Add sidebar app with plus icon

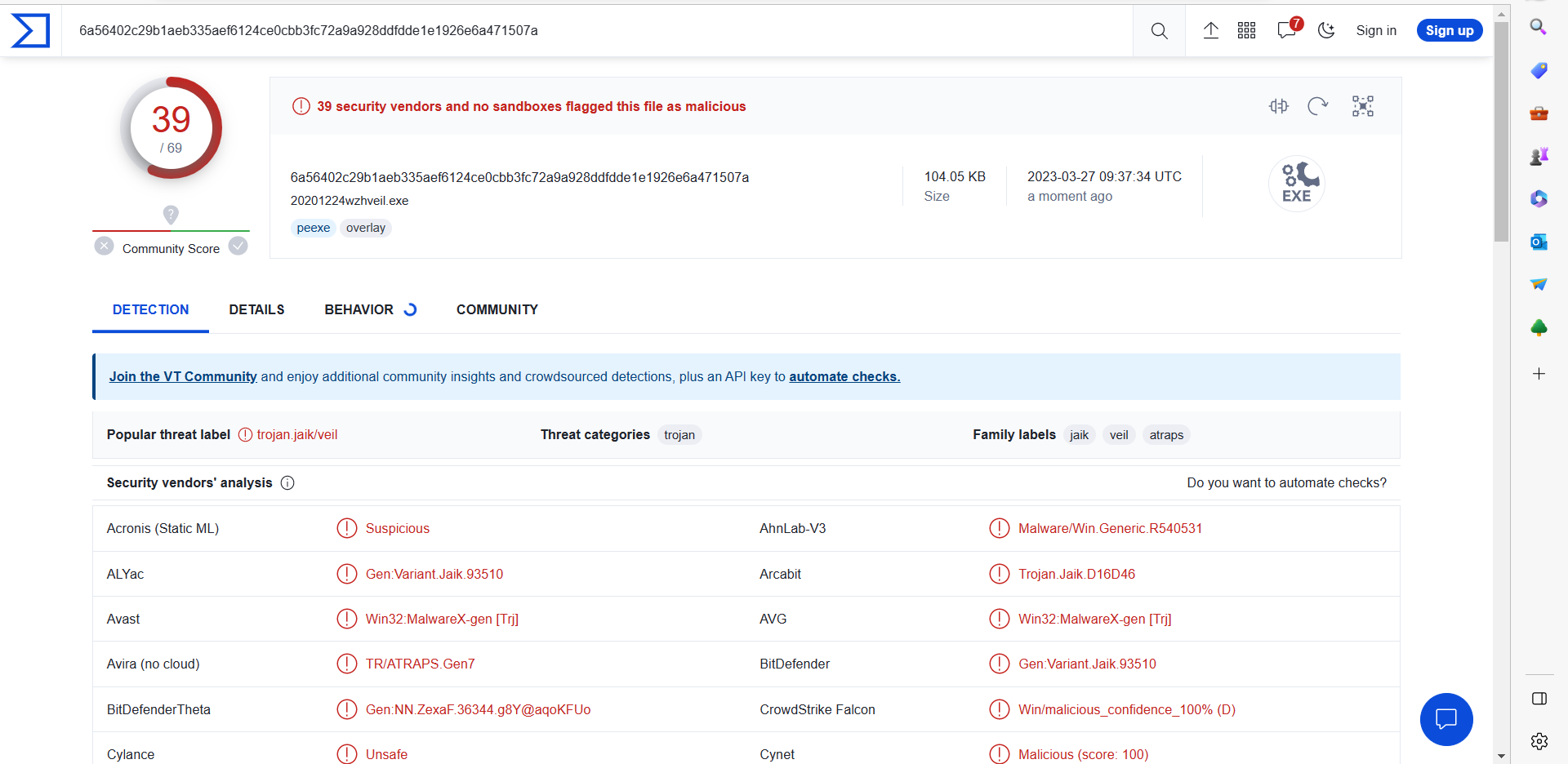(x=1539, y=374)
